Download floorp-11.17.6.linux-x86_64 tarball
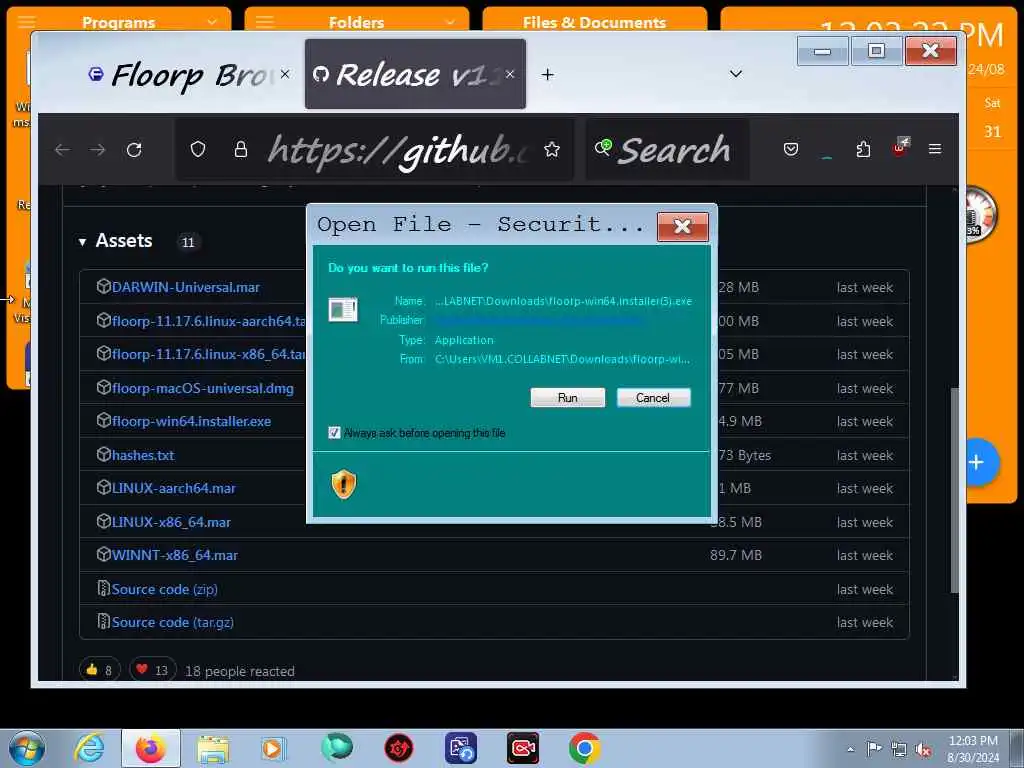Screen dimensions: 1024x768 pyautogui.click(x=208, y=355)
